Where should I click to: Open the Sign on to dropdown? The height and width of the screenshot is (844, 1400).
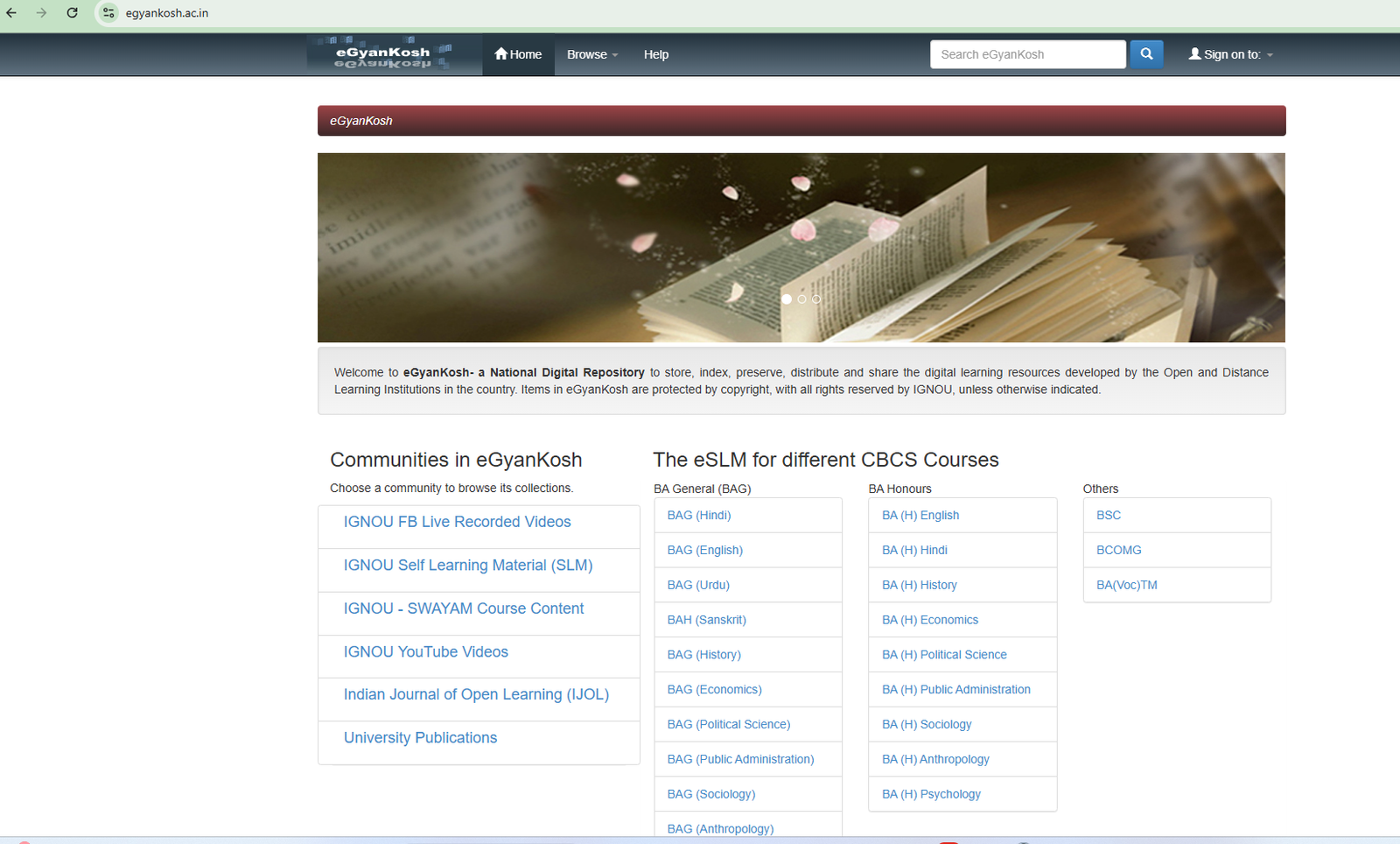point(1230,53)
